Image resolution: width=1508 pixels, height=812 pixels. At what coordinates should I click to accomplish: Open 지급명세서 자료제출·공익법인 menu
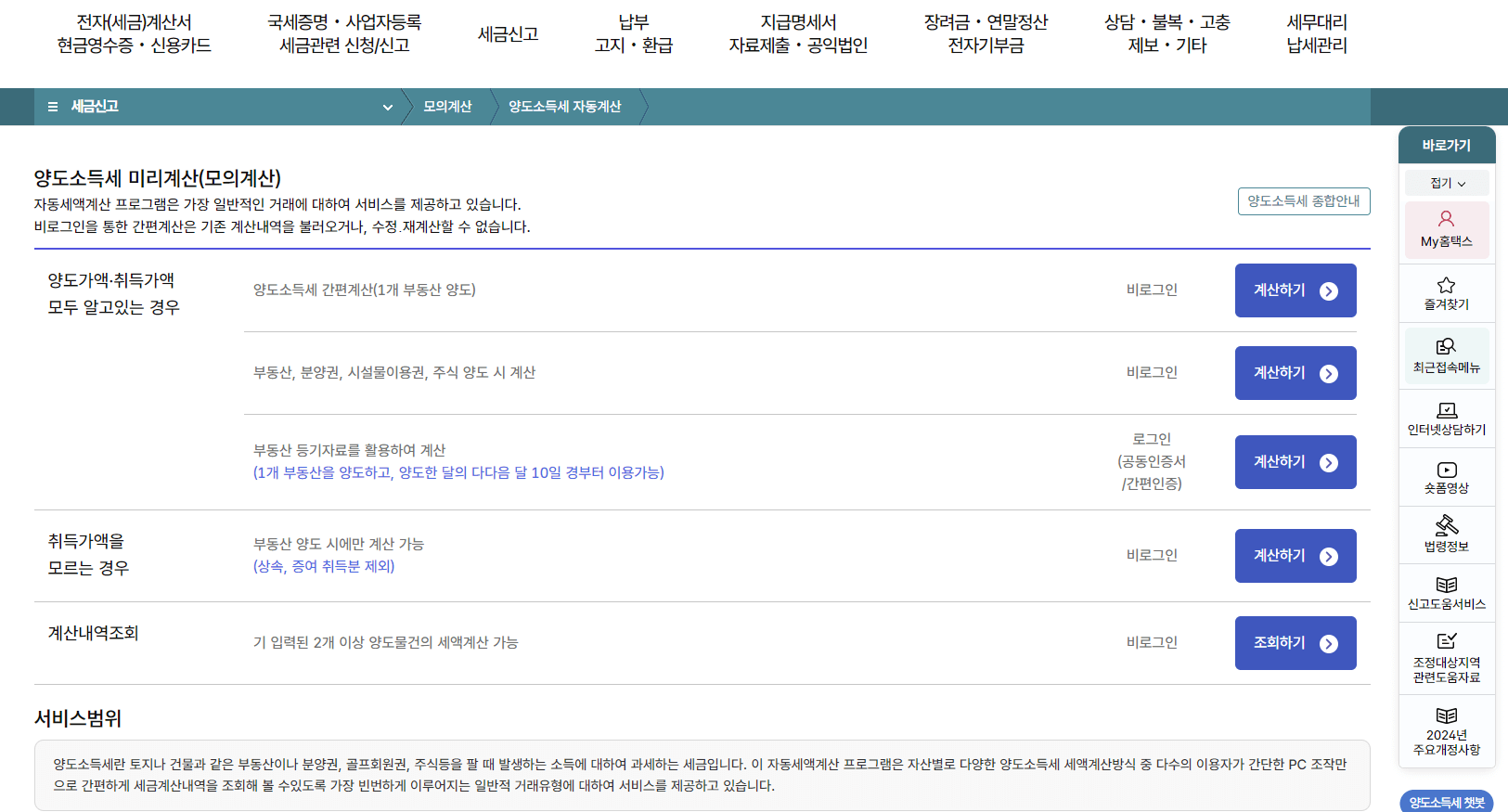point(798,33)
